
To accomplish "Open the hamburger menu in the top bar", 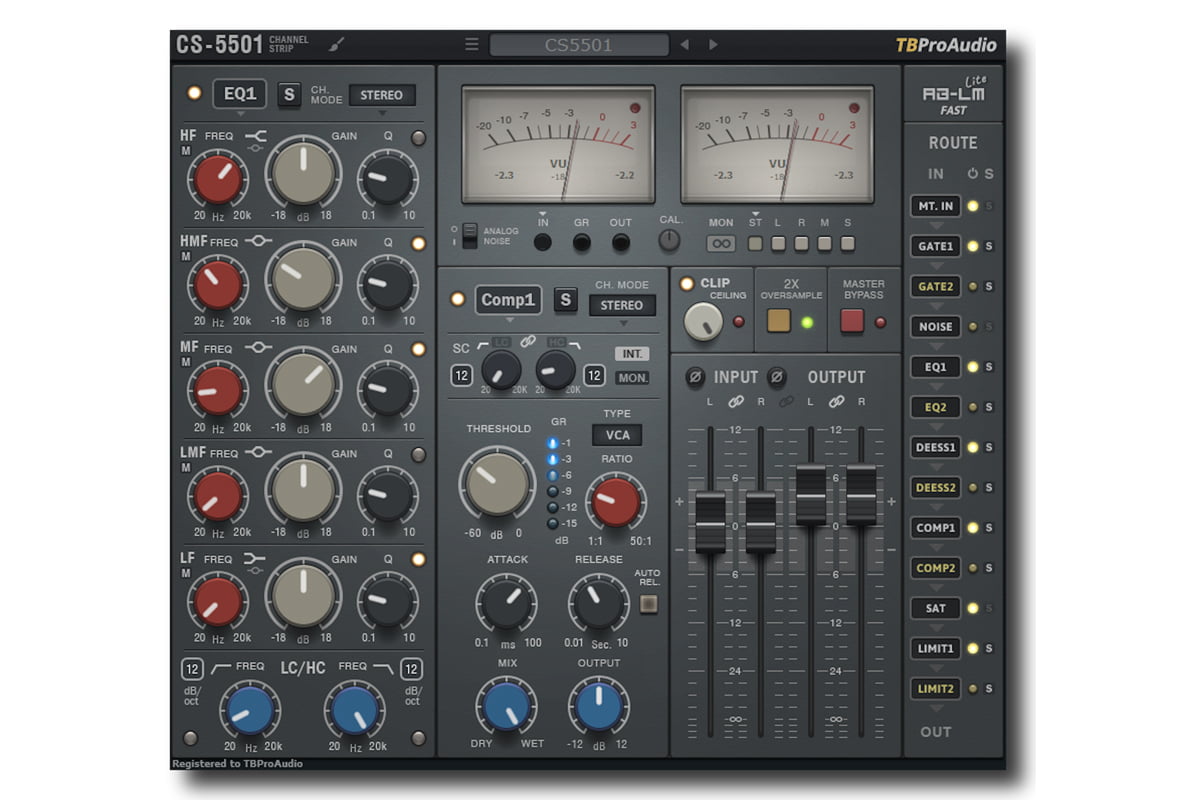I will pos(472,44).
